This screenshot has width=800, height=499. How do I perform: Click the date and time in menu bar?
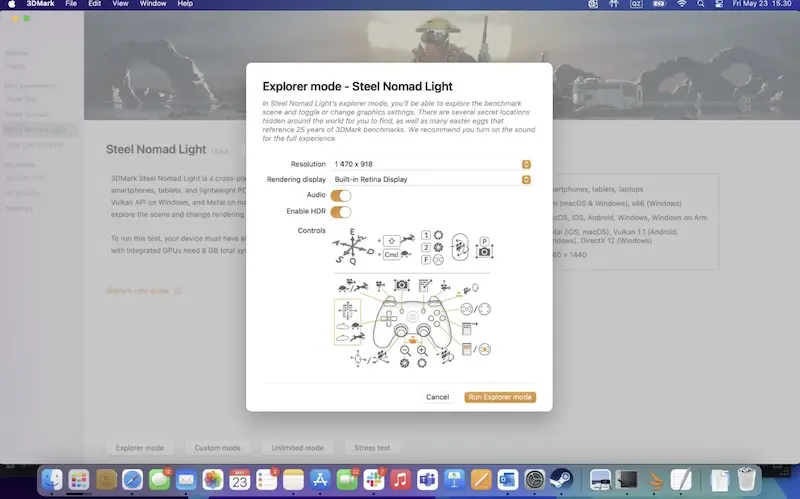point(762,4)
